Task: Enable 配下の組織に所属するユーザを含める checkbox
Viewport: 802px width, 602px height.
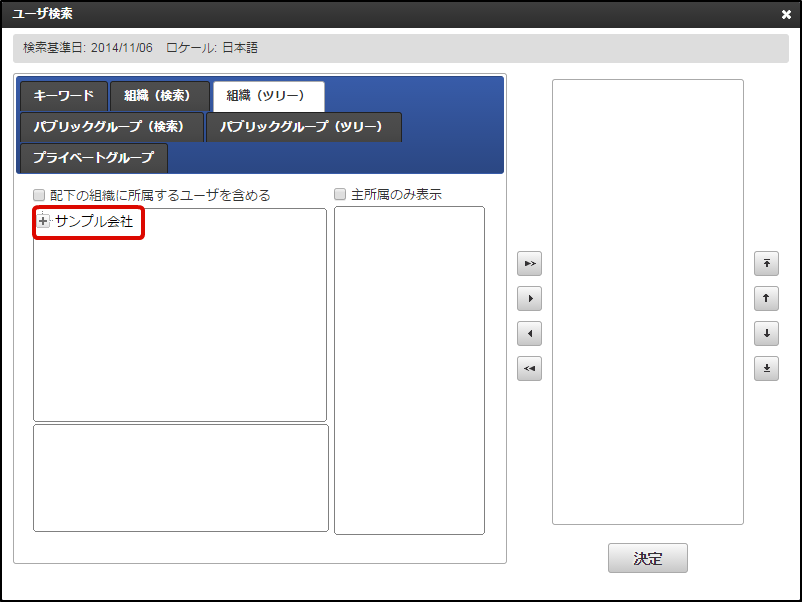Action: [x=39, y=195]
